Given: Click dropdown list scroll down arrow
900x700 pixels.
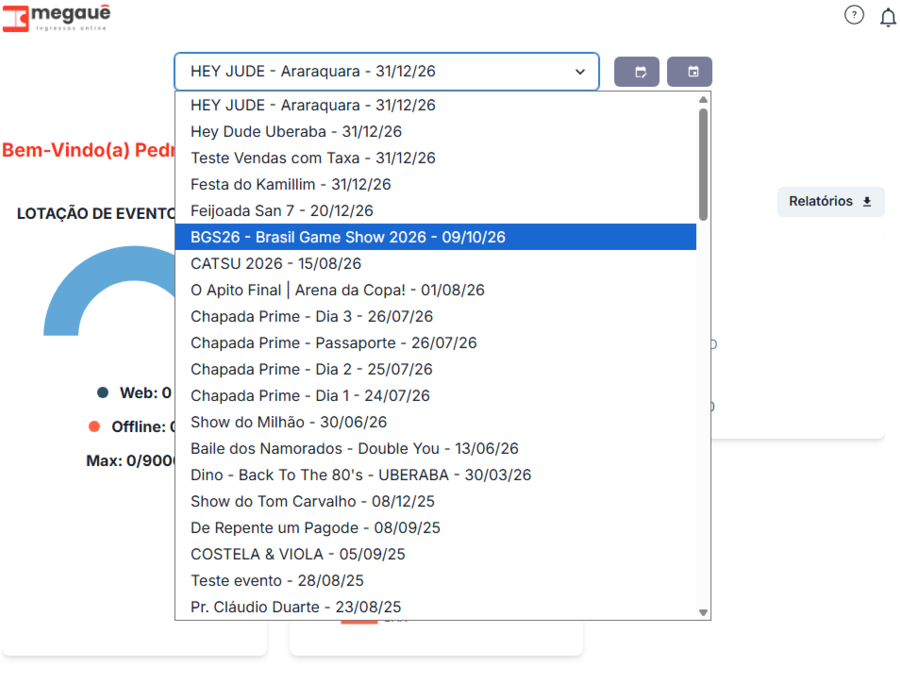Looking at the screenshot, I should (703, 612).
